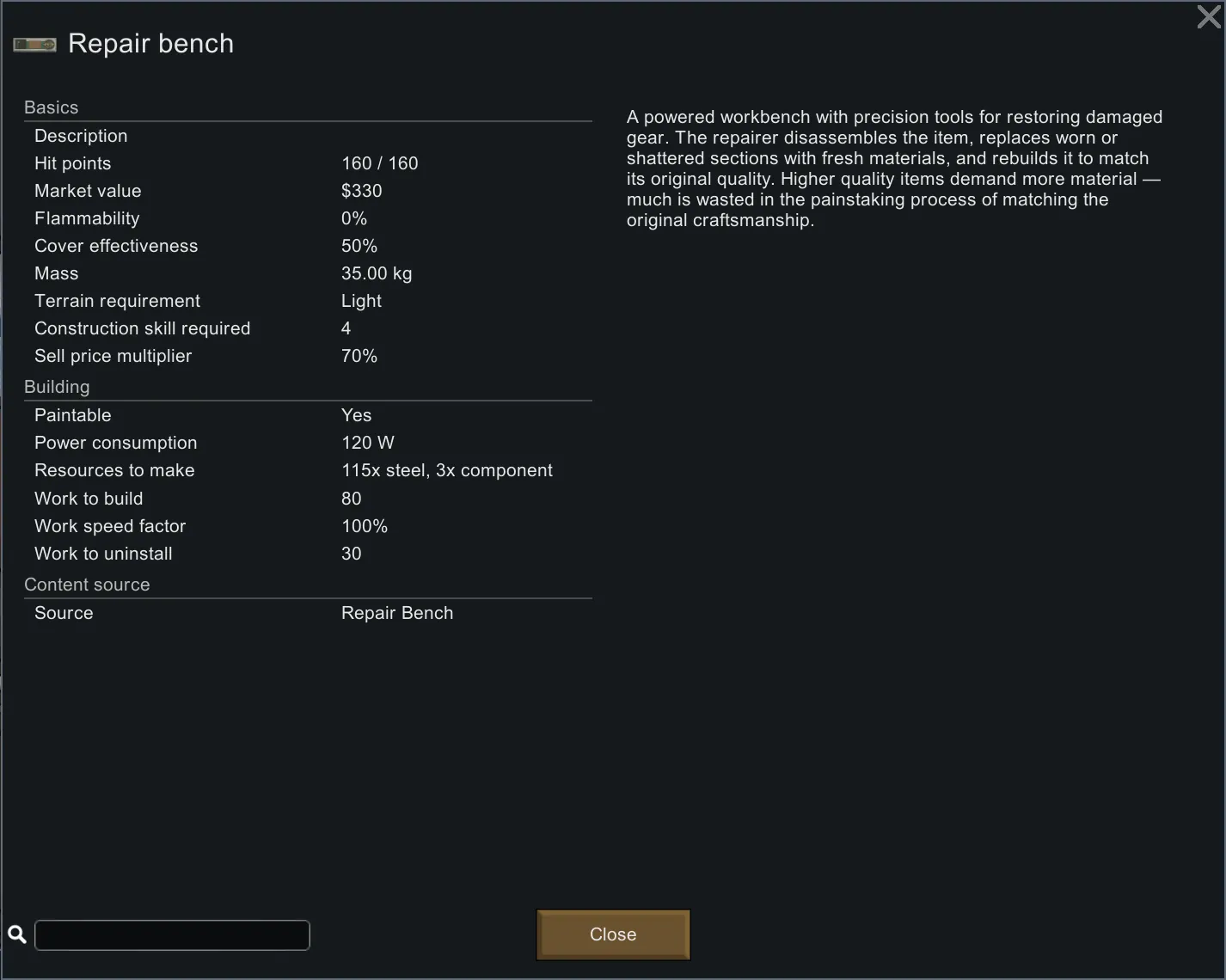Close the info card with X icon
Image resolution: width=1226 pixels, height=980 pixels.
(x=1208, y=16)
